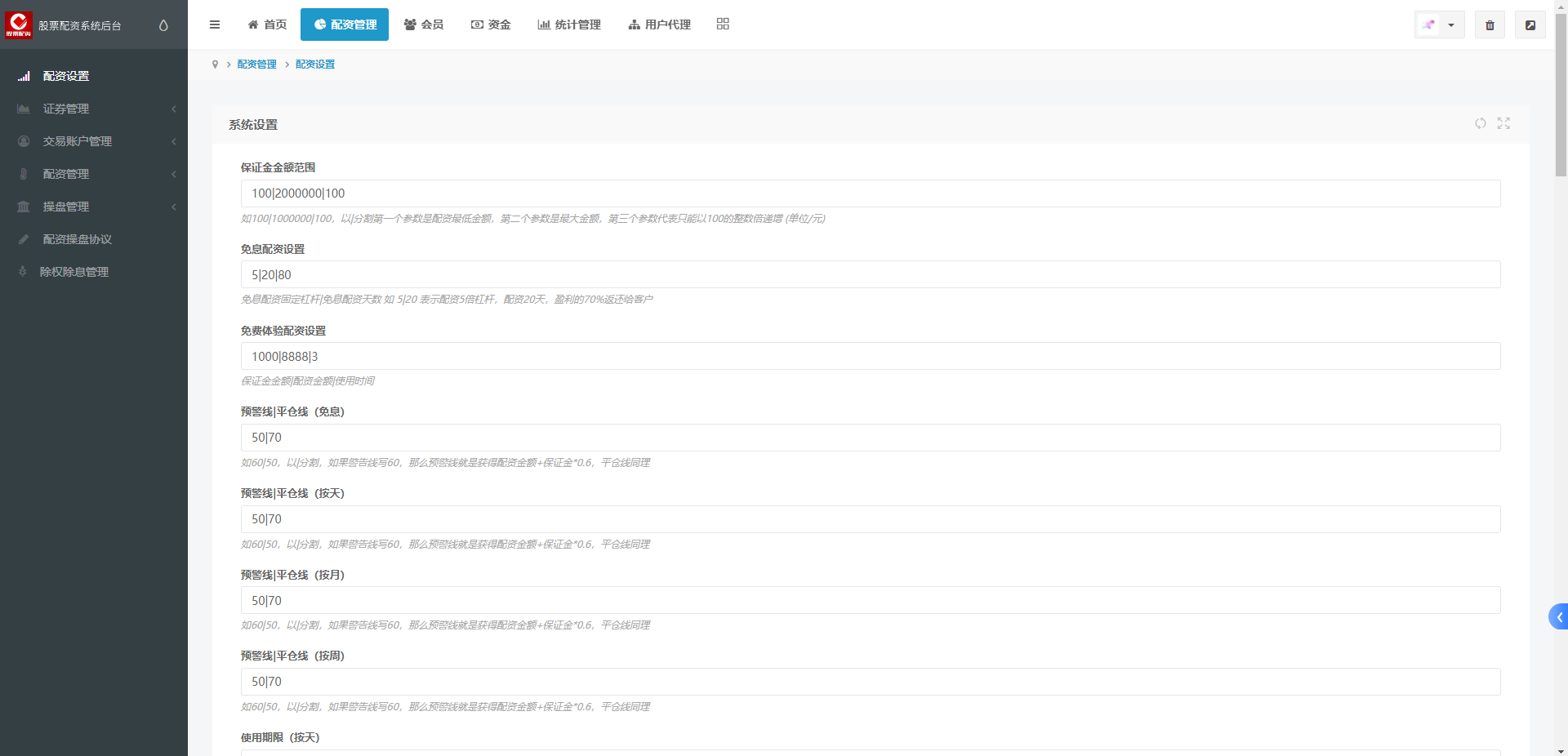Image resolution: width=1568 pixels, height=756 pixels.
Task: Click the blue side arrow tab
Action: (1558, 617)
